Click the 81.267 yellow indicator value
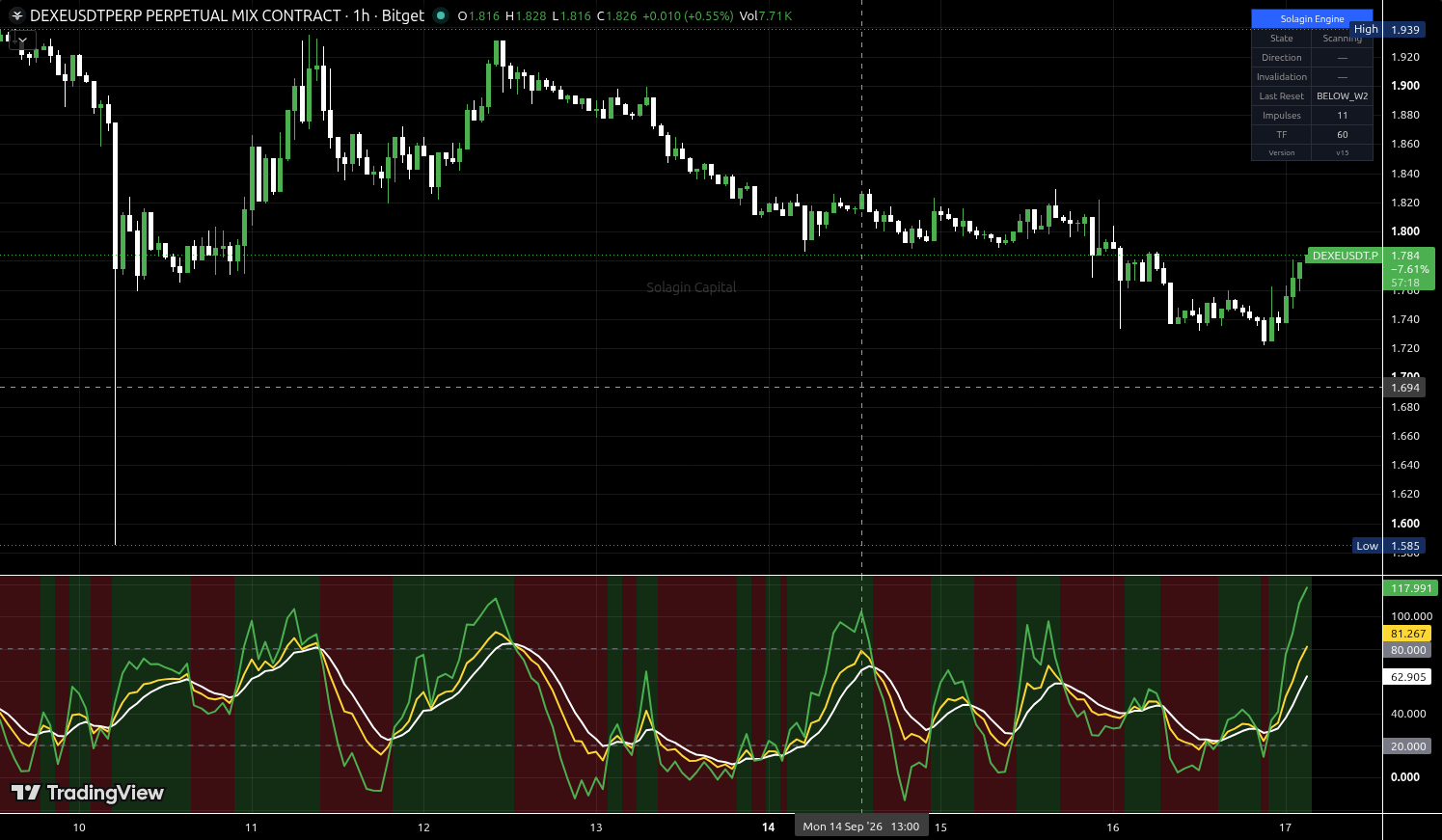The image size is (1442, 840). (1408, 634)
